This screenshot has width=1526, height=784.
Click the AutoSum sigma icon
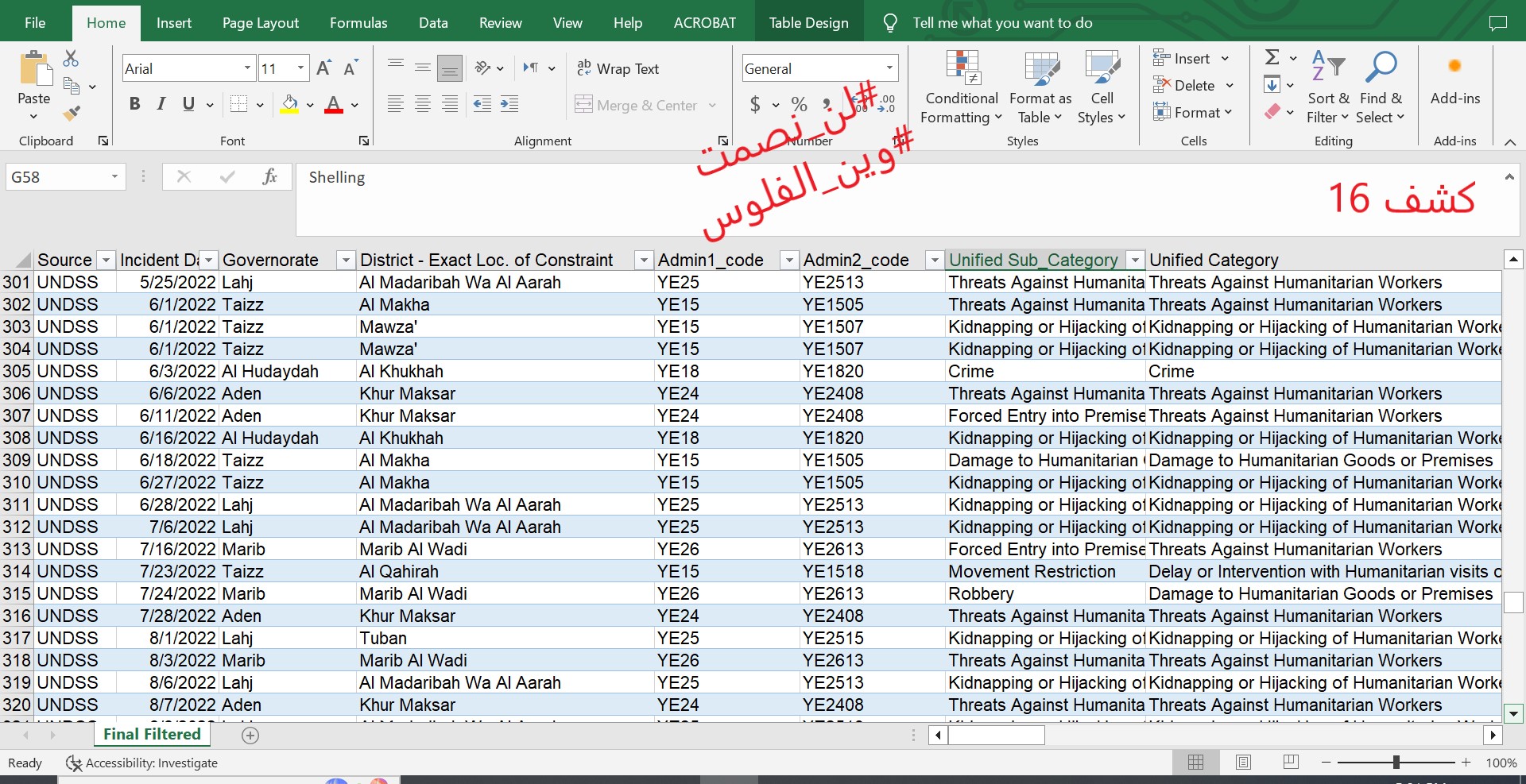pos(1272,57)
